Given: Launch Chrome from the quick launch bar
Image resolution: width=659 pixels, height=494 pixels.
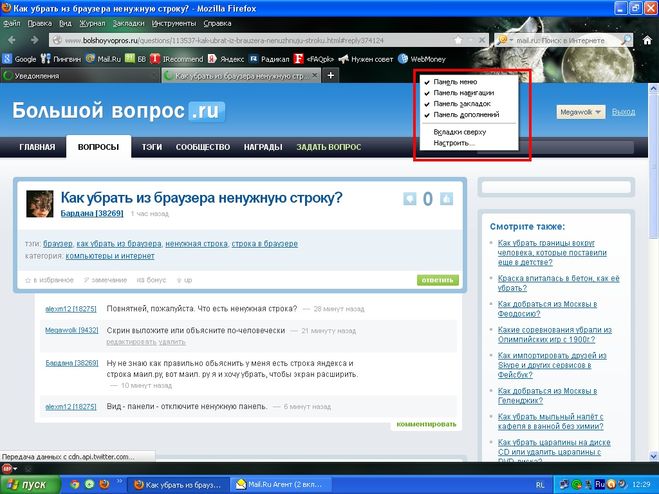Looking at the screenshot, I should pyautogui.click(x=74, y=484).
